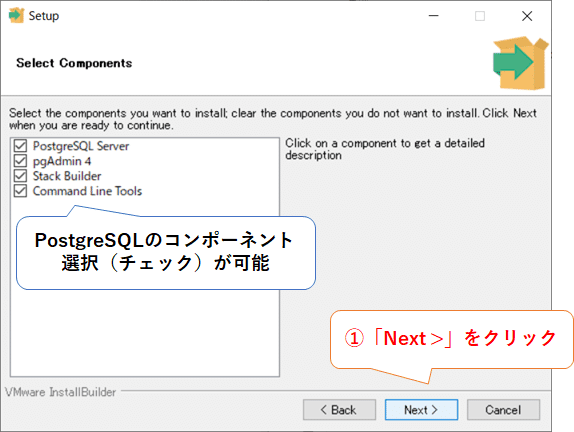Uncheck the PostgreSQL Server checkbox
Viewport: 574px width, 432px height.
(20, 146)
